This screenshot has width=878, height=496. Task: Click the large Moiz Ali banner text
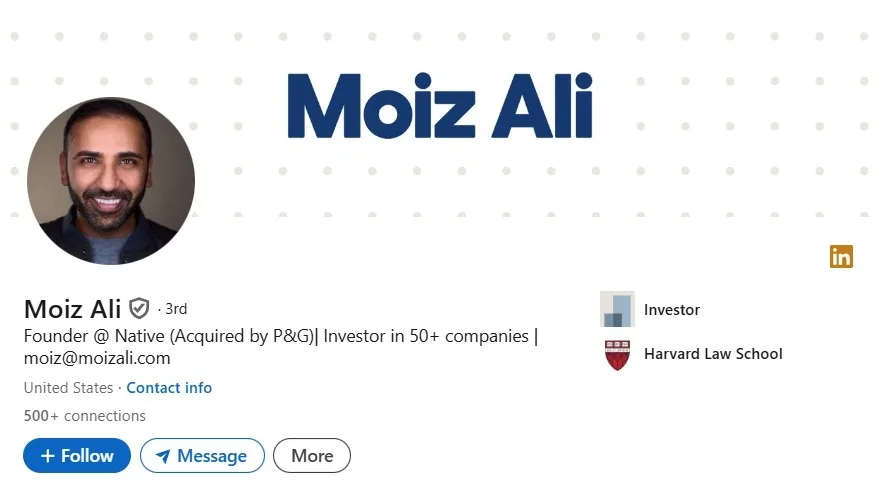tap(440, 106)
